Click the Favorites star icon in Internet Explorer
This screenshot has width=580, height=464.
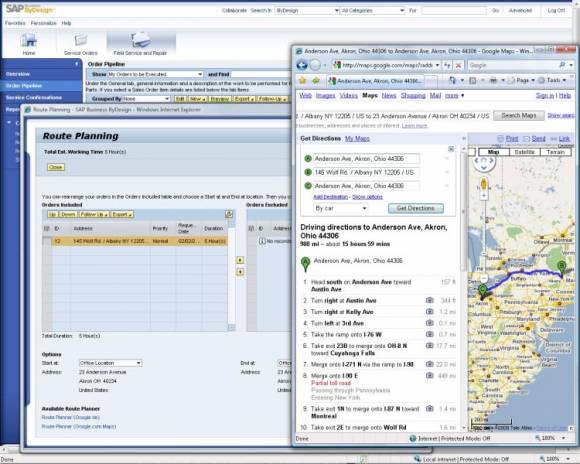coord(303,80)
